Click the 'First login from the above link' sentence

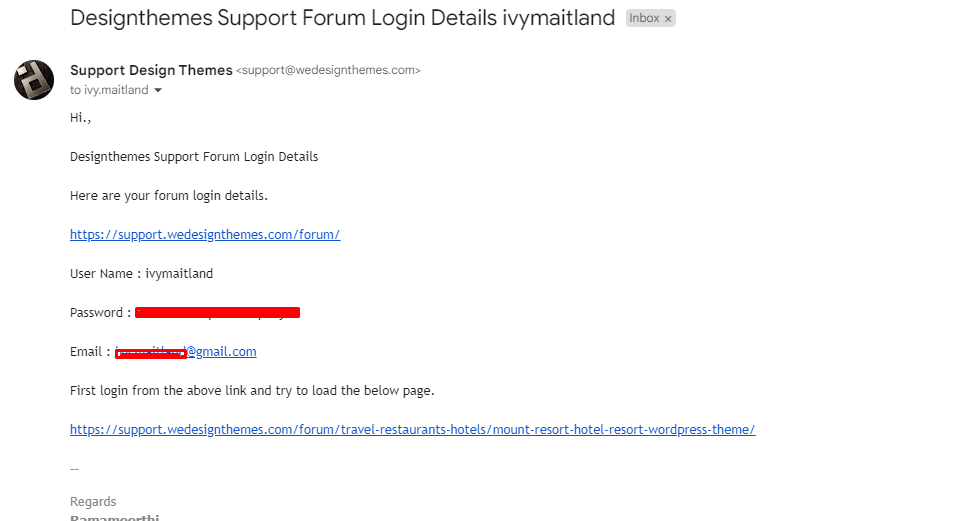coord(252,390)
